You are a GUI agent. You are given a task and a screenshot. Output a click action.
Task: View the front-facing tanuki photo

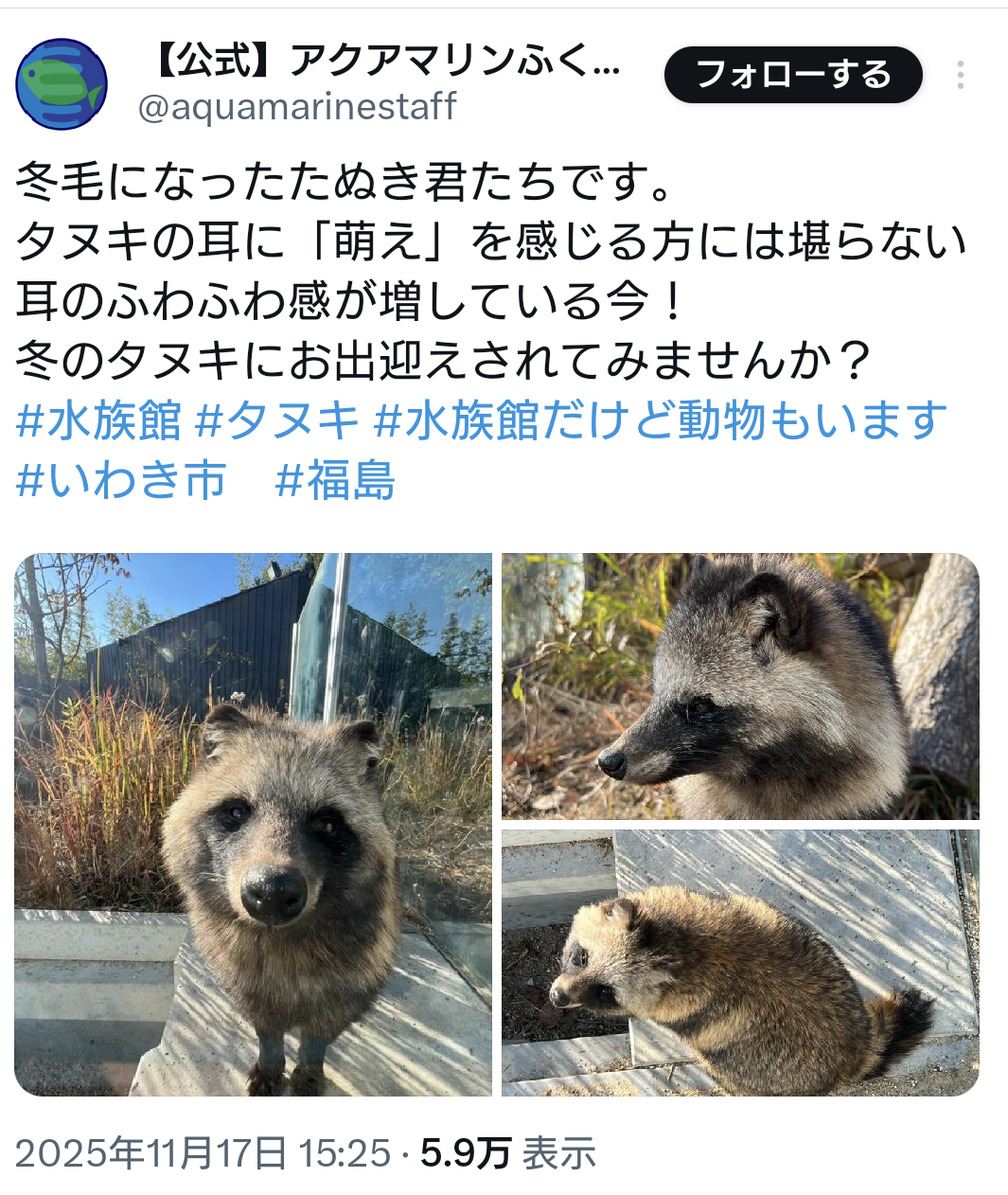point(254,825)
